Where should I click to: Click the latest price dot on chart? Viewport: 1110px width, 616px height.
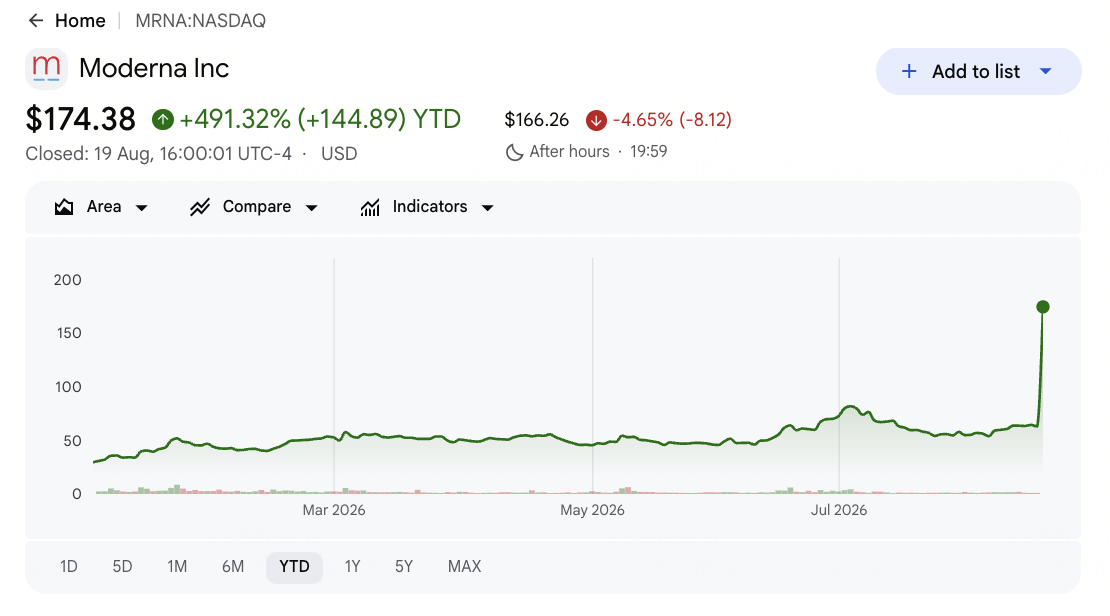[x=1043, y=307]
